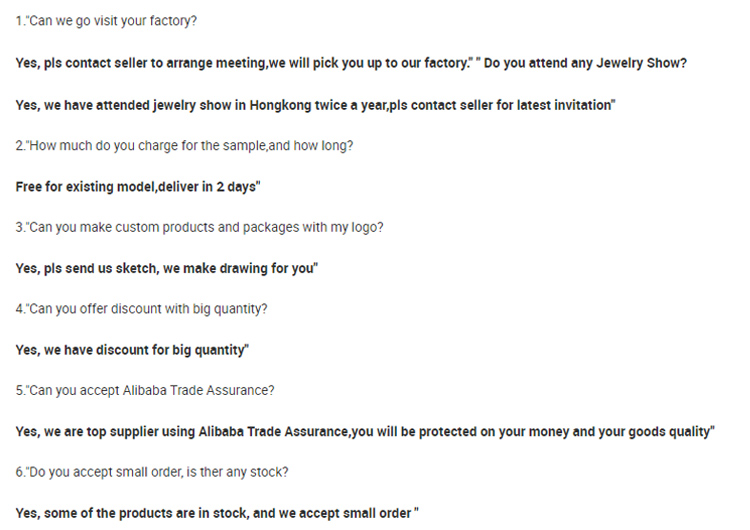Click the answer about contacting seller to arrange meeting
The image size is (750, 530).
tap(244, 63)
